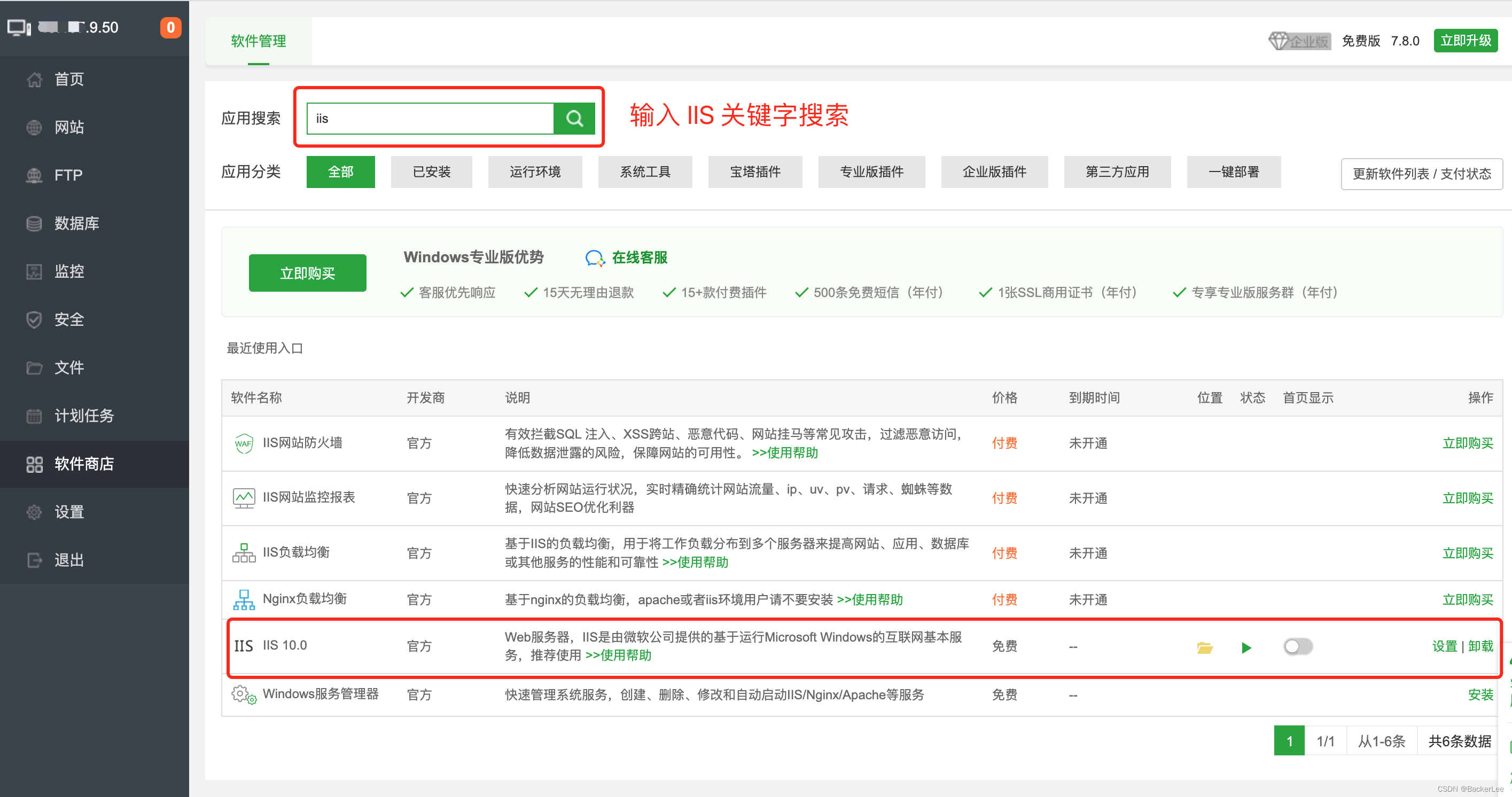Open 设置 for IIS 10.0
Image resolution: width=1512 pixels, height=797 pixels.
point(1445,647)
